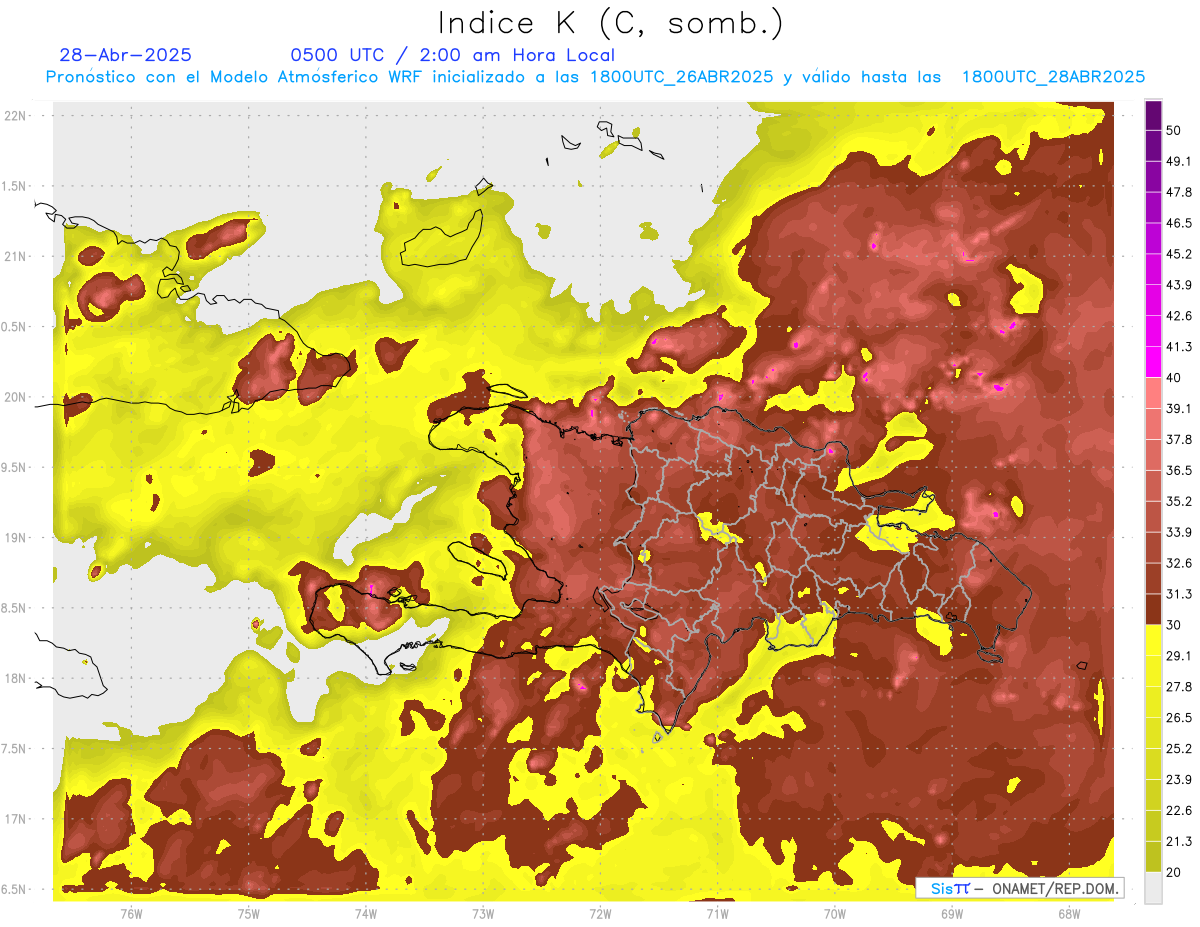
Task: Click the '71W' longitude label
Action: pyautogui.click(x=717, y=914)
